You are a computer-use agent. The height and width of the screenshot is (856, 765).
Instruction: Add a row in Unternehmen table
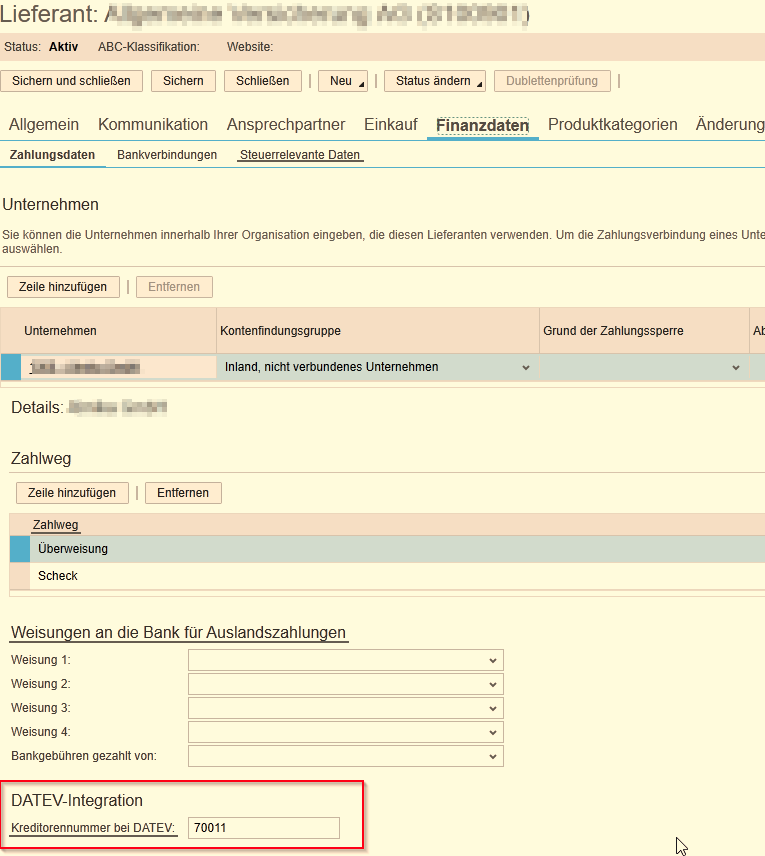63,287
